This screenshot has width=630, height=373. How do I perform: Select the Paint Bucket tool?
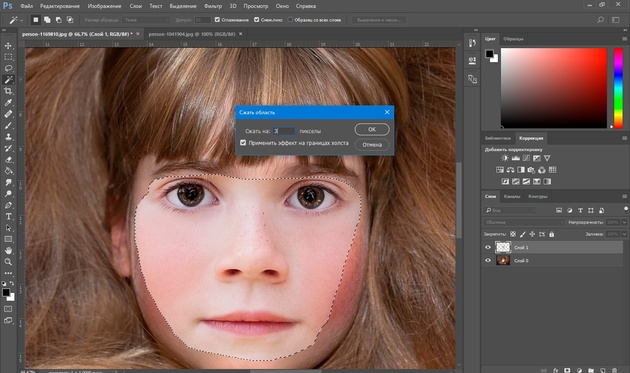(8, 171)
